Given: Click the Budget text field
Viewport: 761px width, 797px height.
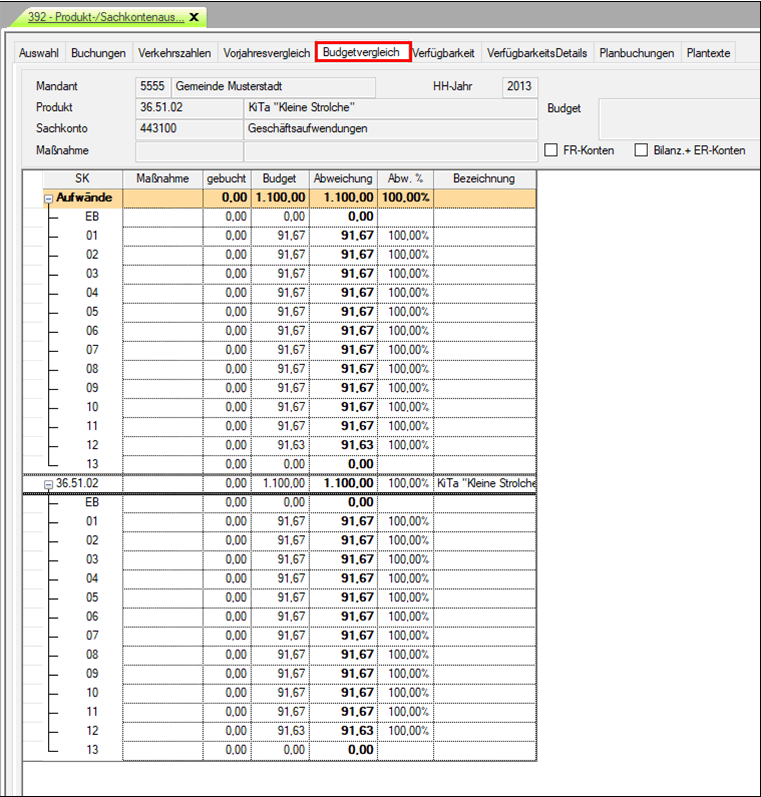Looking at the screenshot, I should point(679,119).
